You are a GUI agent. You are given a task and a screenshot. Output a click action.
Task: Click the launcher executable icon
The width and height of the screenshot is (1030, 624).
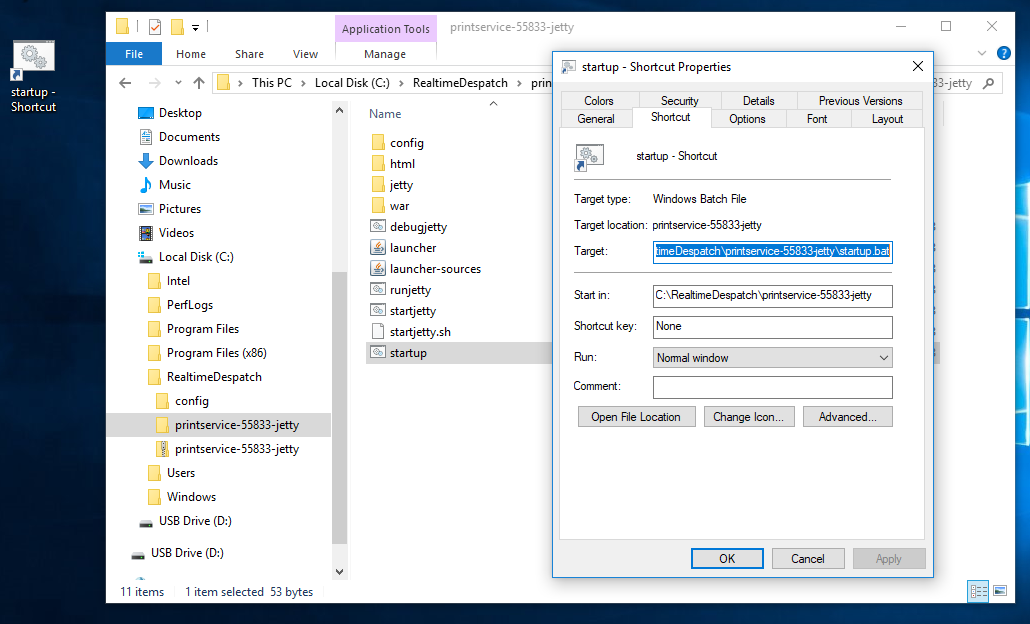(377, 247)
